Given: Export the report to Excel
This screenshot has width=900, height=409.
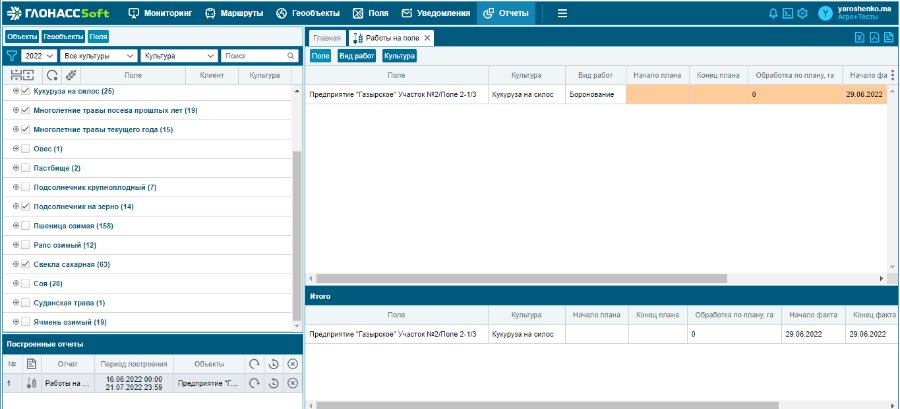Looking at the screenshot, I should [859, 38].
